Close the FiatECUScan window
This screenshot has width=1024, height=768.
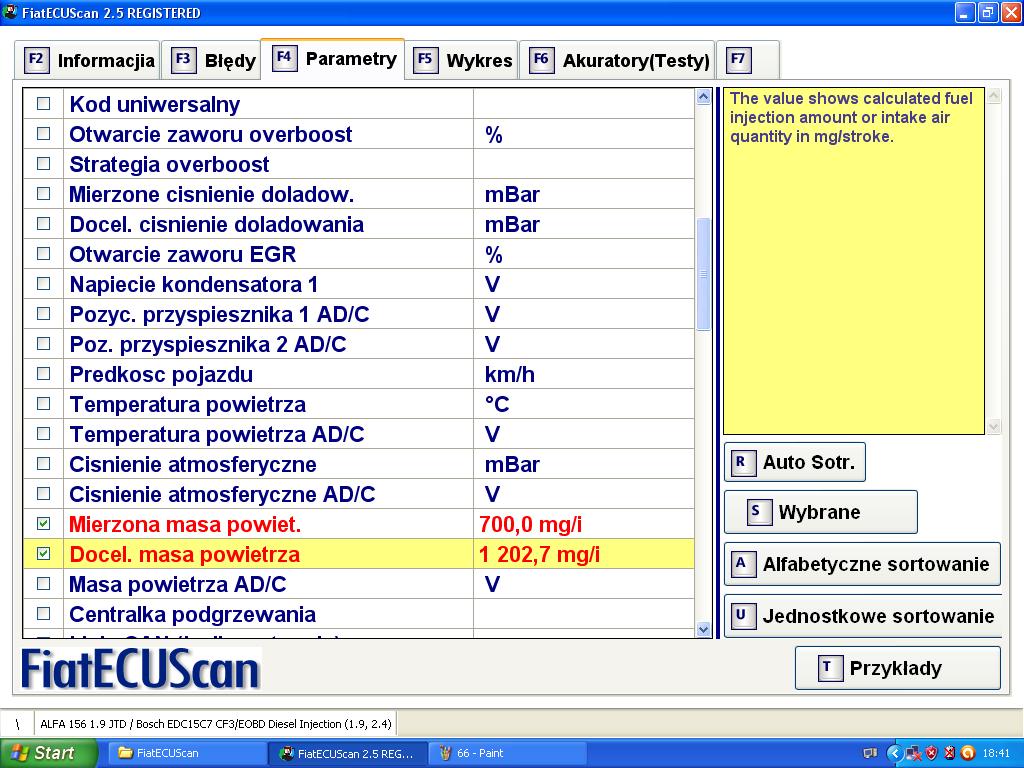pyautogui.click(x=1011, y=12)
